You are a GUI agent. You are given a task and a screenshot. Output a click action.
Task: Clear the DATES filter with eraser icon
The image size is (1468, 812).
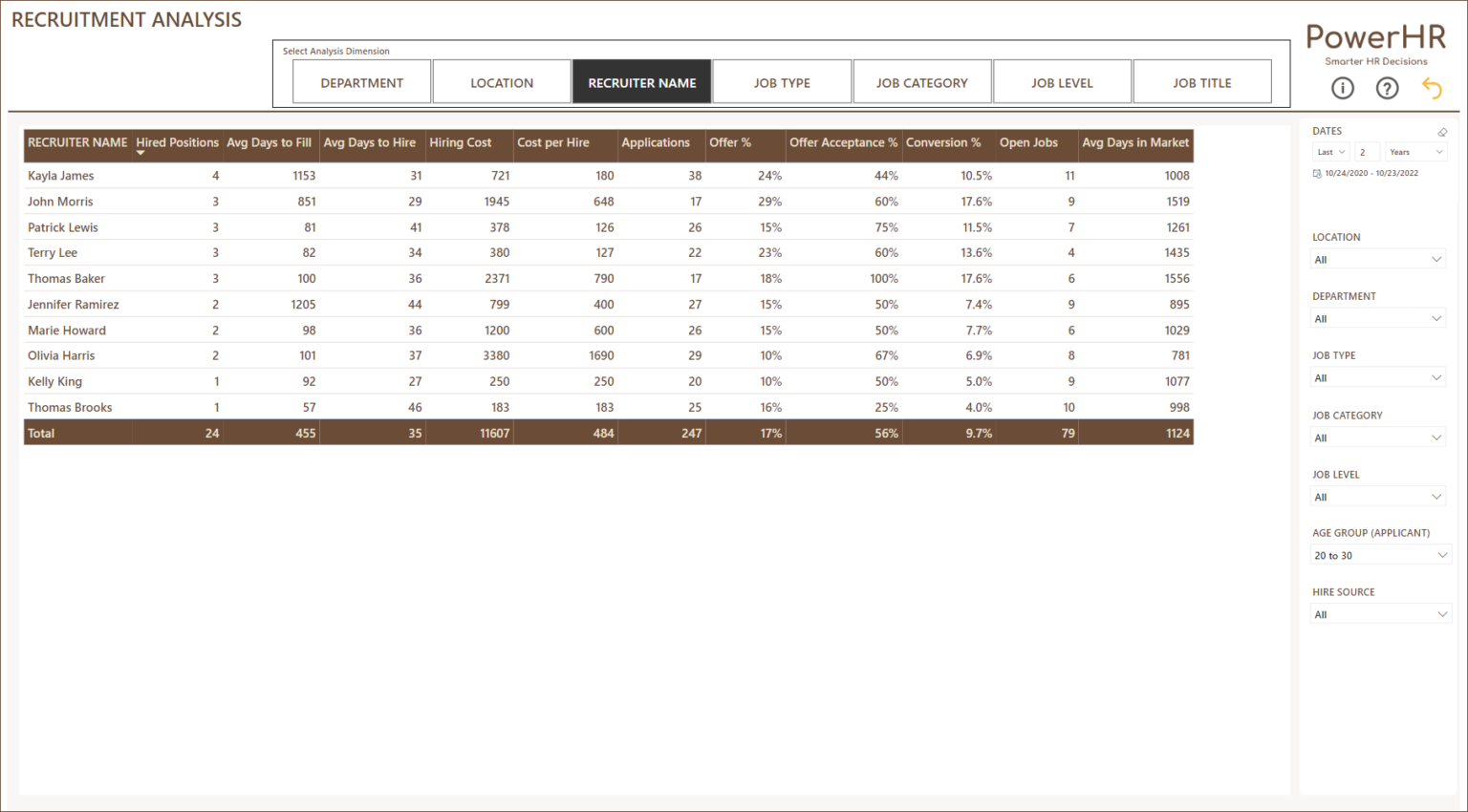tap(1442, 131)
